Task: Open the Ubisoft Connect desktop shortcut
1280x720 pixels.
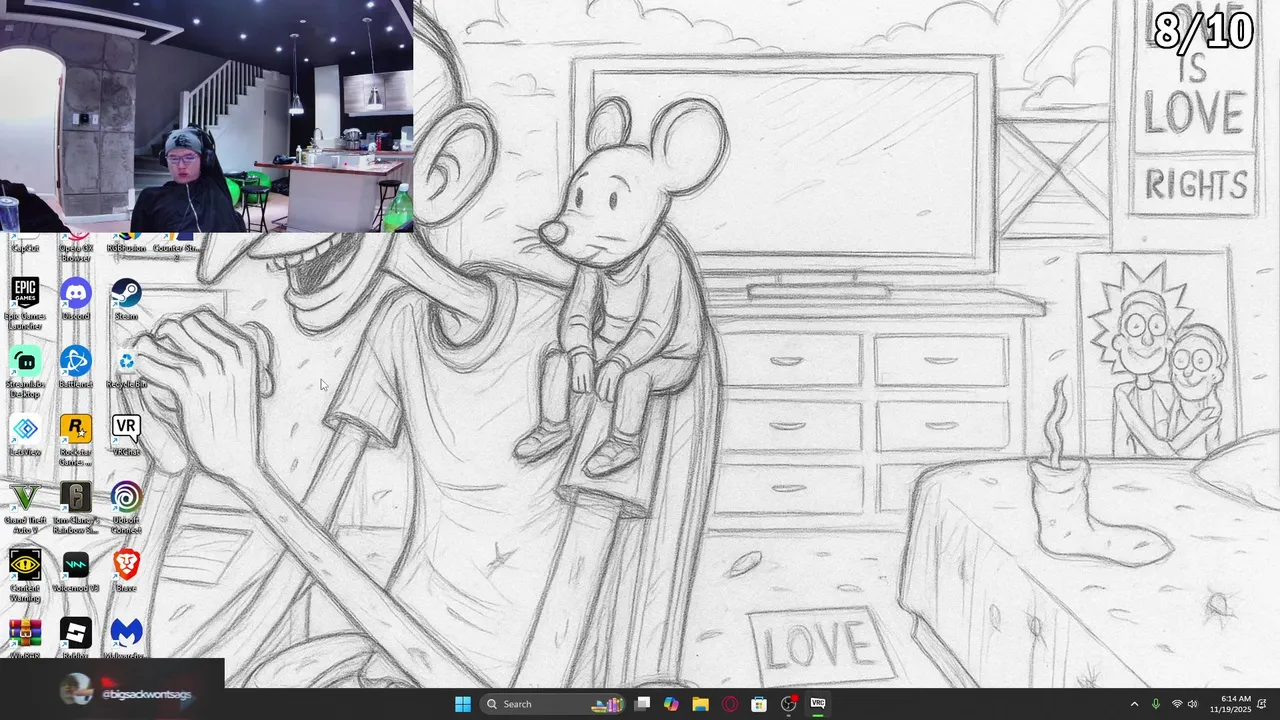Action: pyautogui.click(x=126, y=507)
